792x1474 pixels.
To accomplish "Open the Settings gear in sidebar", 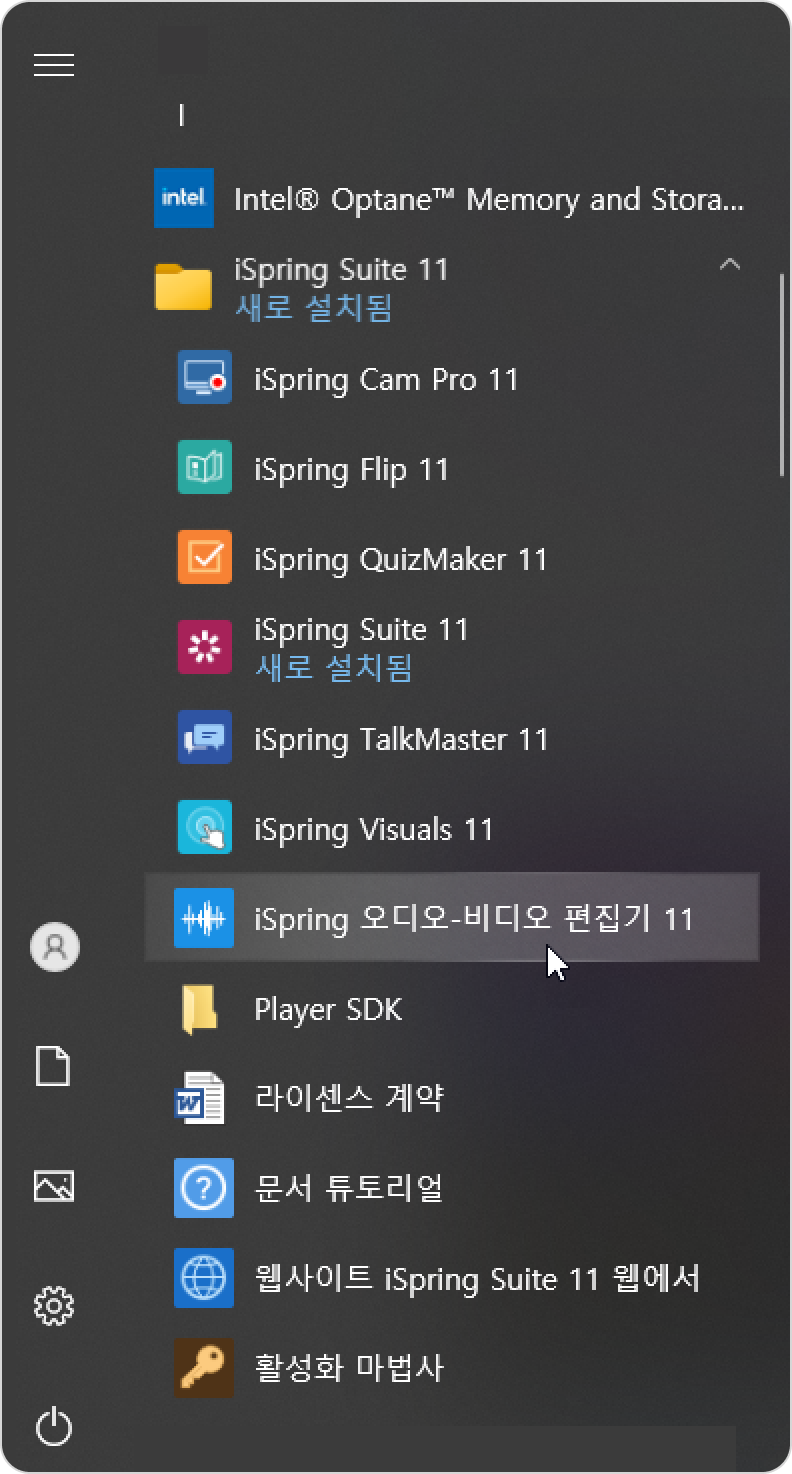I will coord(54,1306).
